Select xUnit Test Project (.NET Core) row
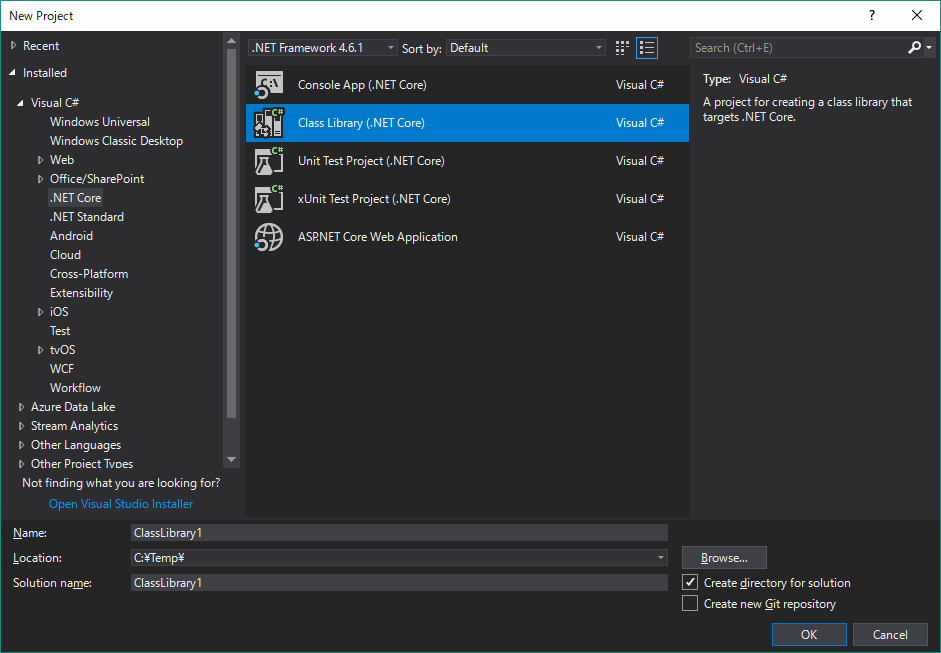Viewport: 941px width, 653px height. (x=467, y=199)
